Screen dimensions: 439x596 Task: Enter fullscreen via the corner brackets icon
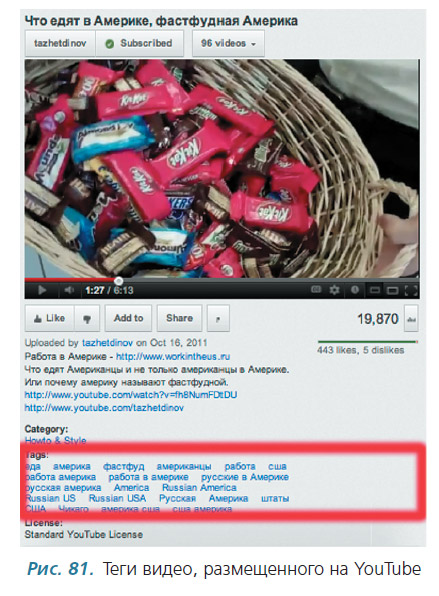[x=411, y=290]
